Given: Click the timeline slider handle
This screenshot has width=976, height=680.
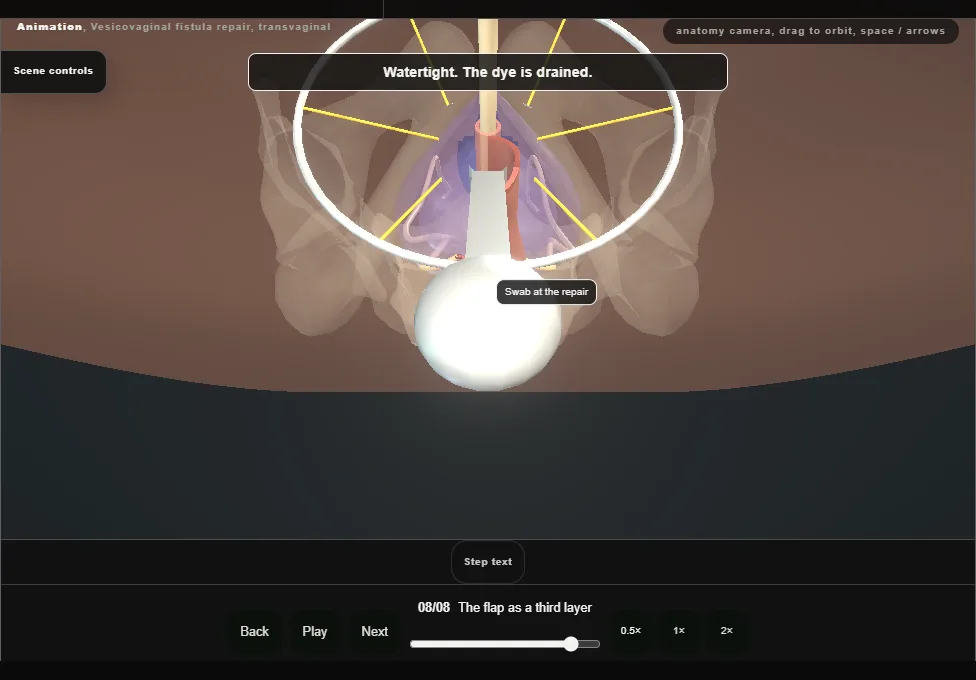Looking at the screenshot, I should pyautogui.click(x=571, y=644).
